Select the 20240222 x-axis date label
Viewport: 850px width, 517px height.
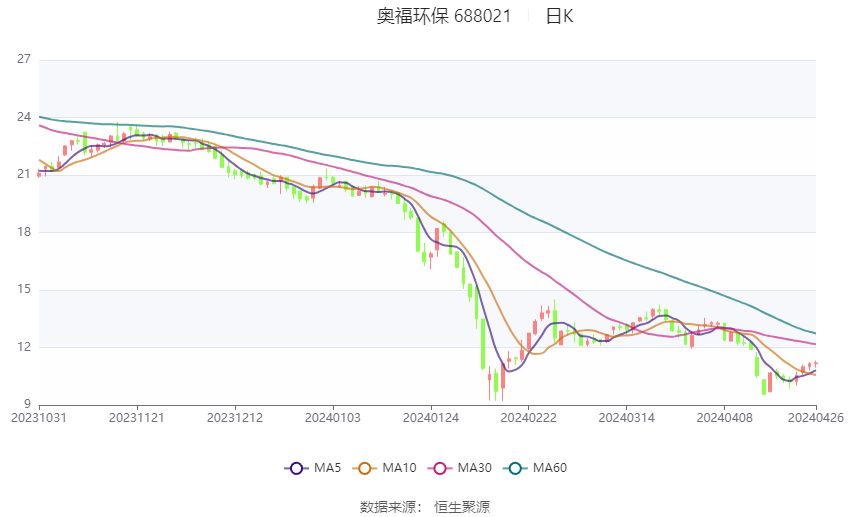pyautogui.click(x=529, y=418)
